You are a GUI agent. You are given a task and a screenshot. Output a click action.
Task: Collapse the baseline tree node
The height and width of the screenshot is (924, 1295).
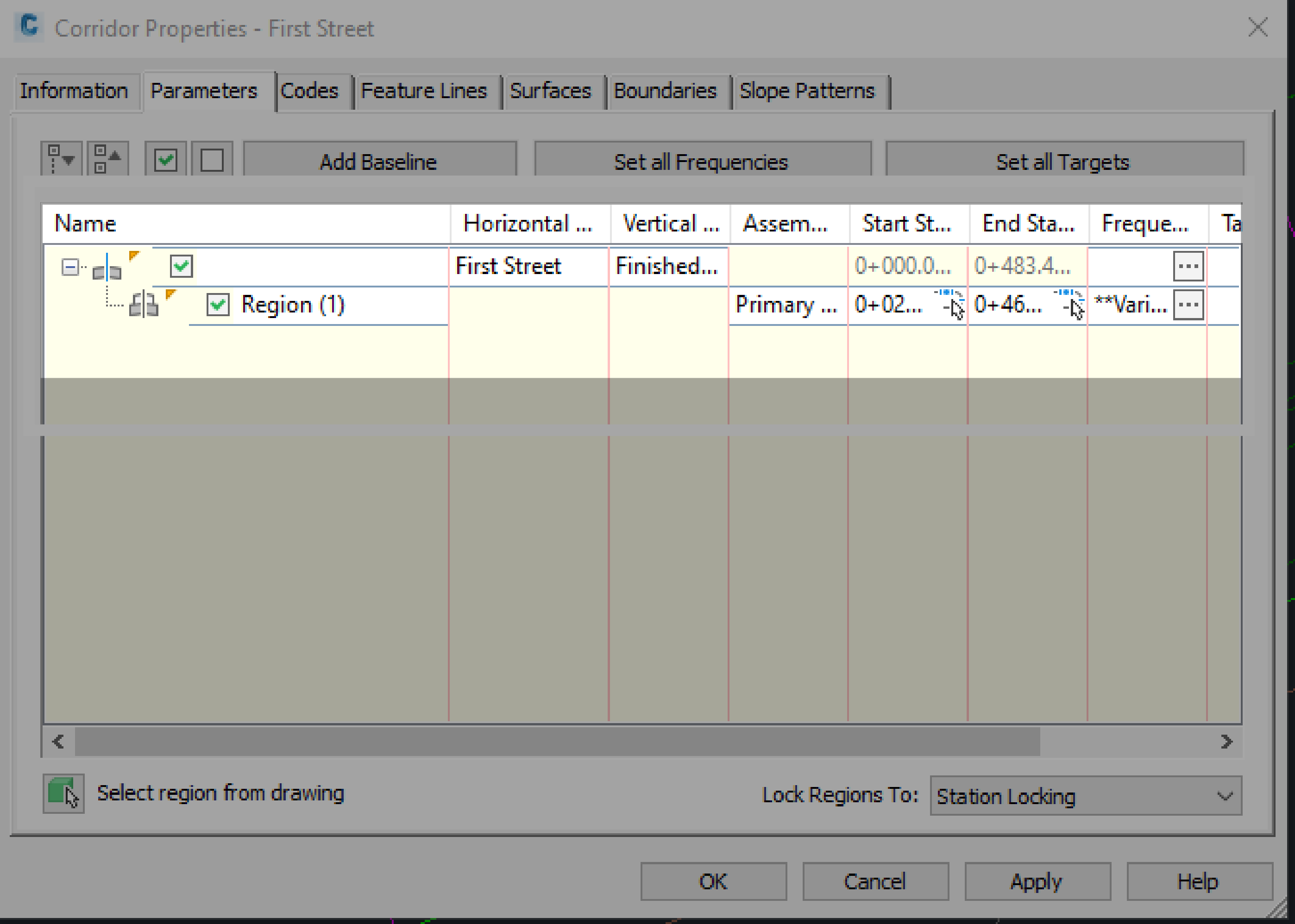[69, 266]
